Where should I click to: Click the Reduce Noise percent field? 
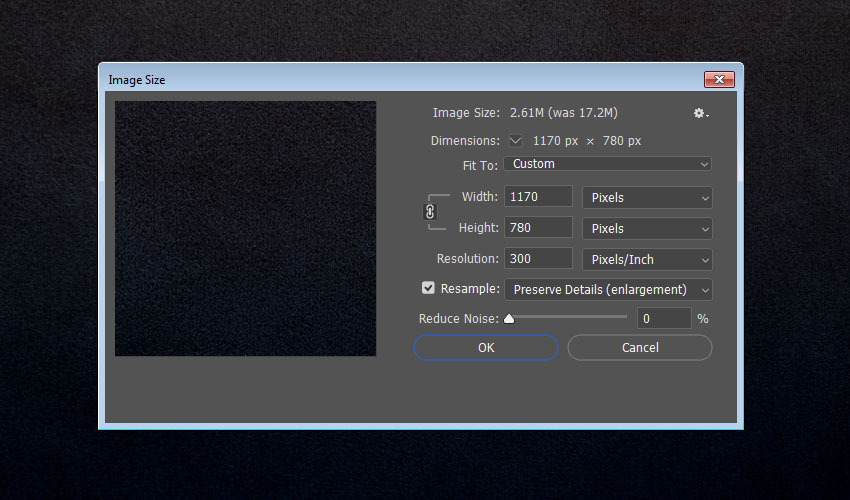point(664,318)
